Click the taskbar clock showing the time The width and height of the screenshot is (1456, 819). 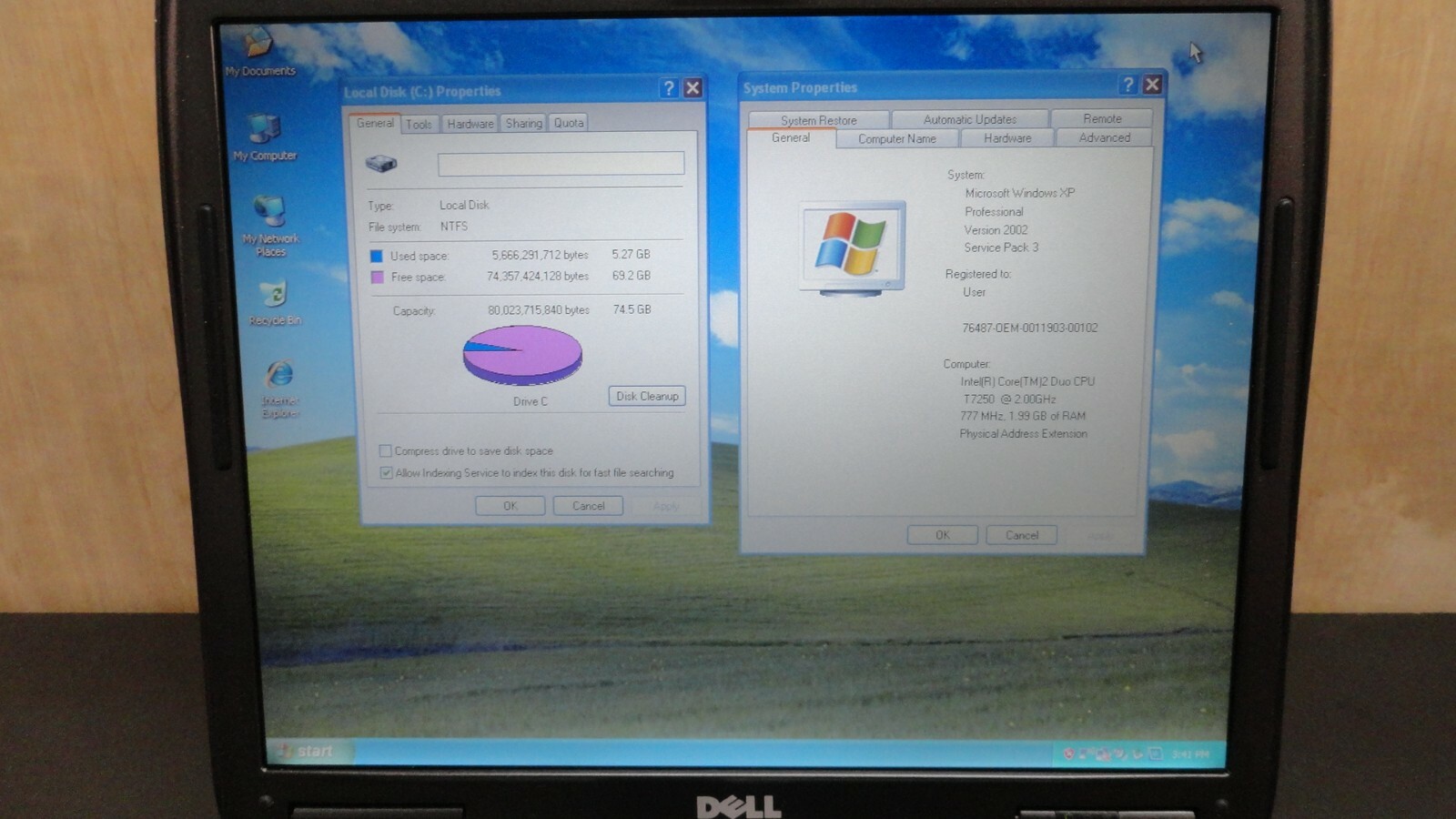(x=1190, y=754)
